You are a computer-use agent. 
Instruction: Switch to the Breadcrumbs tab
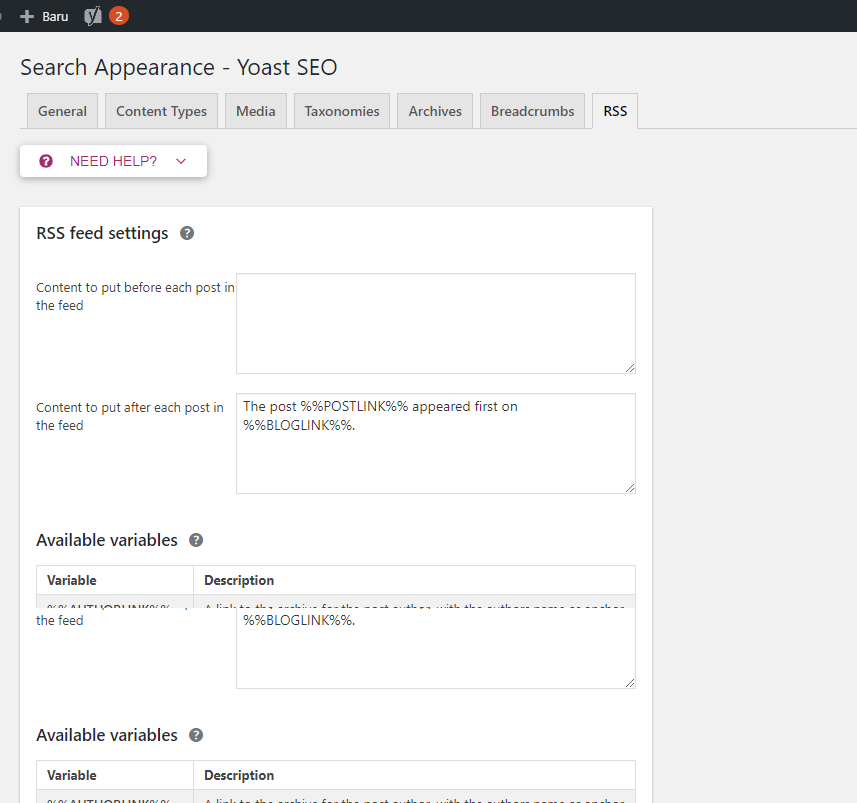coord(532,111)
